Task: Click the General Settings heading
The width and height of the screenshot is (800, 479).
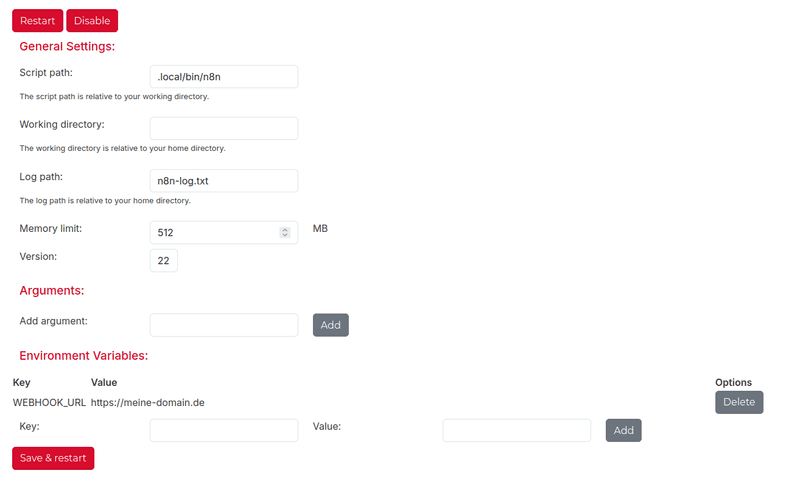Action: tap(67, 46)
